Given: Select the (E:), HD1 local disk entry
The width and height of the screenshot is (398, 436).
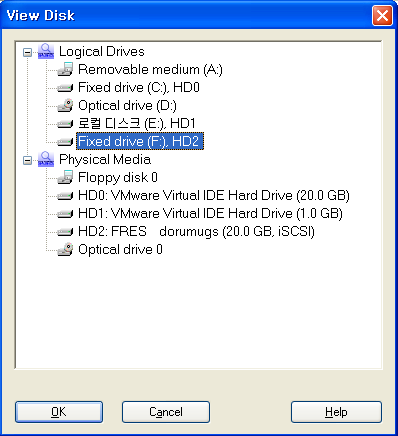Looking at the screenshot, I should (136, 124).
